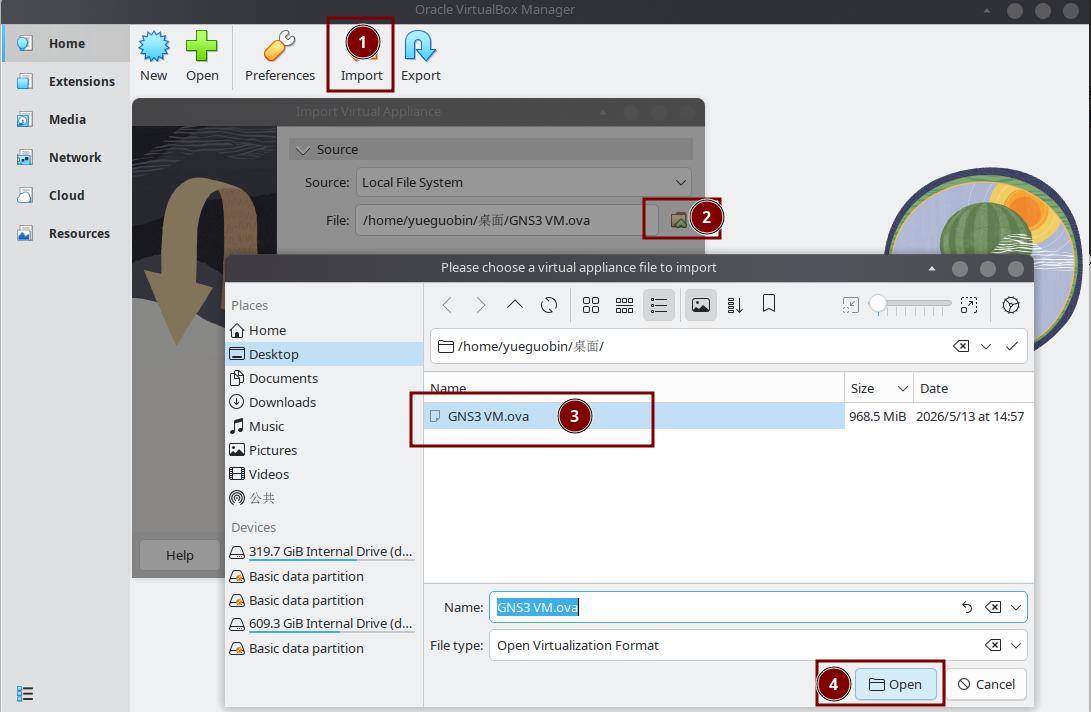The image size is (1091, 712).
Task: Open Media in the sidebar
Action: pyautogui.click(x=67, y=119)
